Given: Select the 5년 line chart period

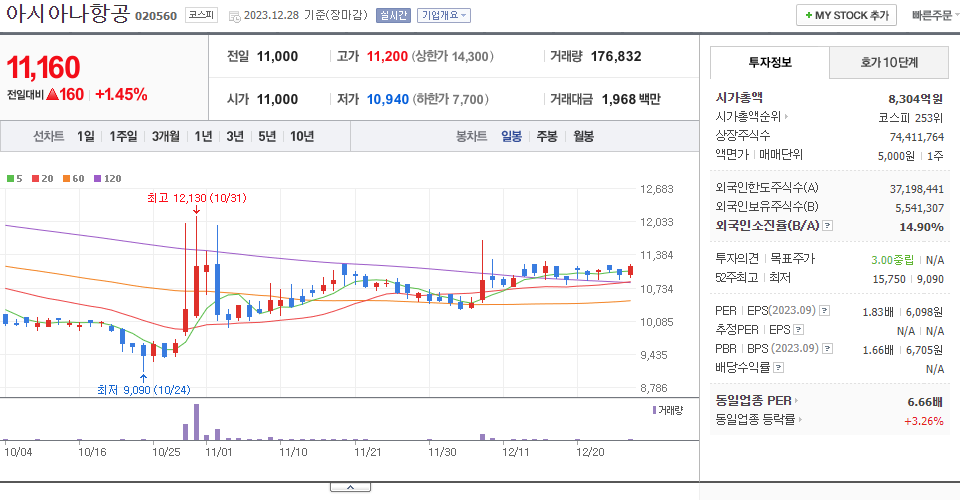Looking at the screenshot, I should coord(267,136).
